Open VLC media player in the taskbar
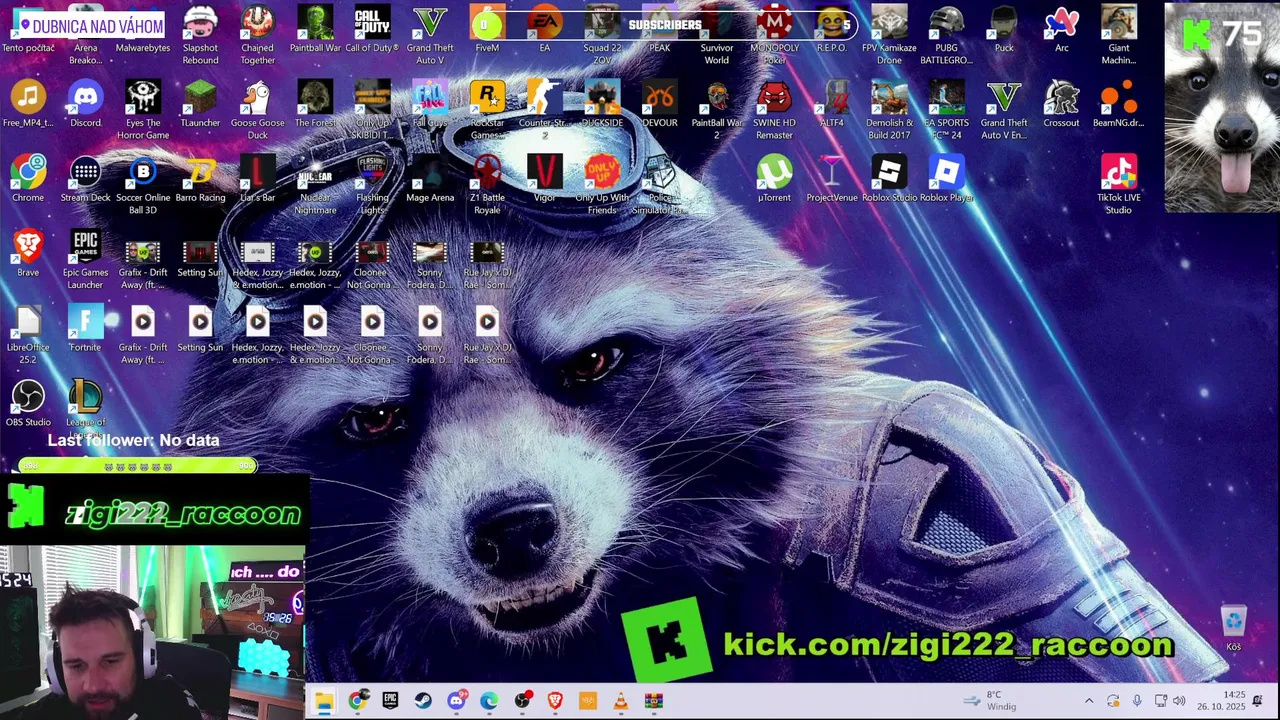 tap(621, 701)
